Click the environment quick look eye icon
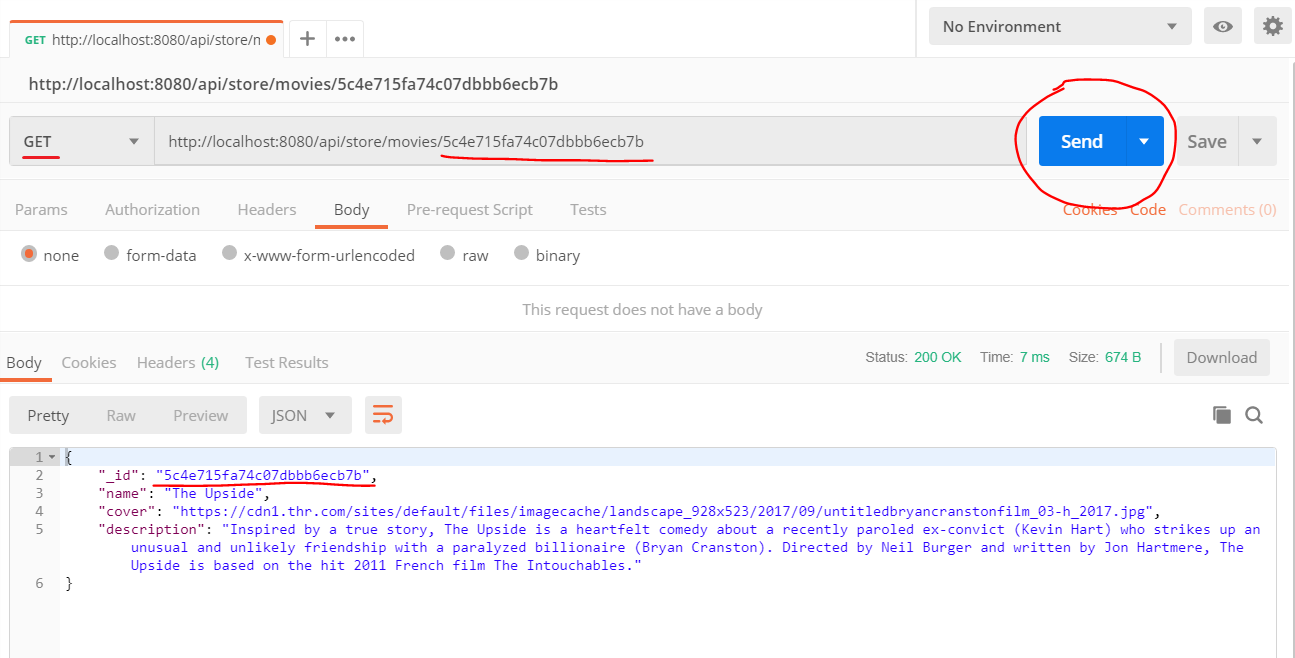Image resolution: width=1295 pixels, height=658 pixels. click(1222, 27)
